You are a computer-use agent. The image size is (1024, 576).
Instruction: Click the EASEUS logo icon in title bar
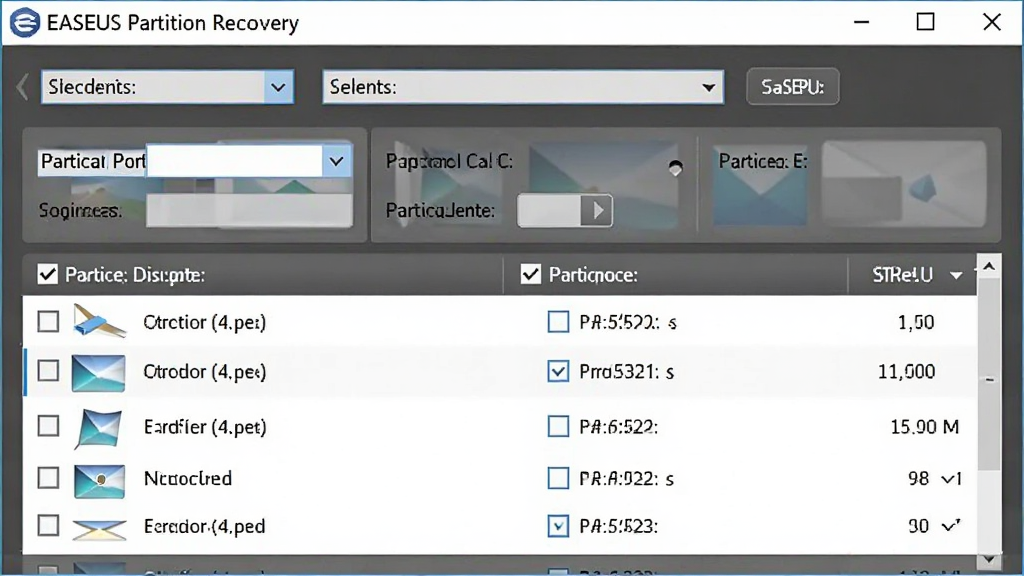25,23
